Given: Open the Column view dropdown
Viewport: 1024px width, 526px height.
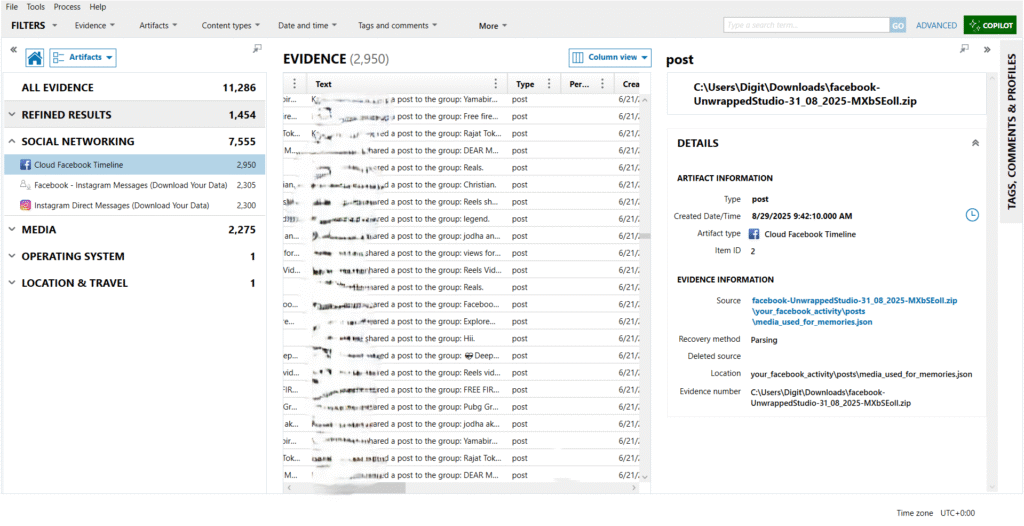Looking at the screenshot, I should [610, 58].
